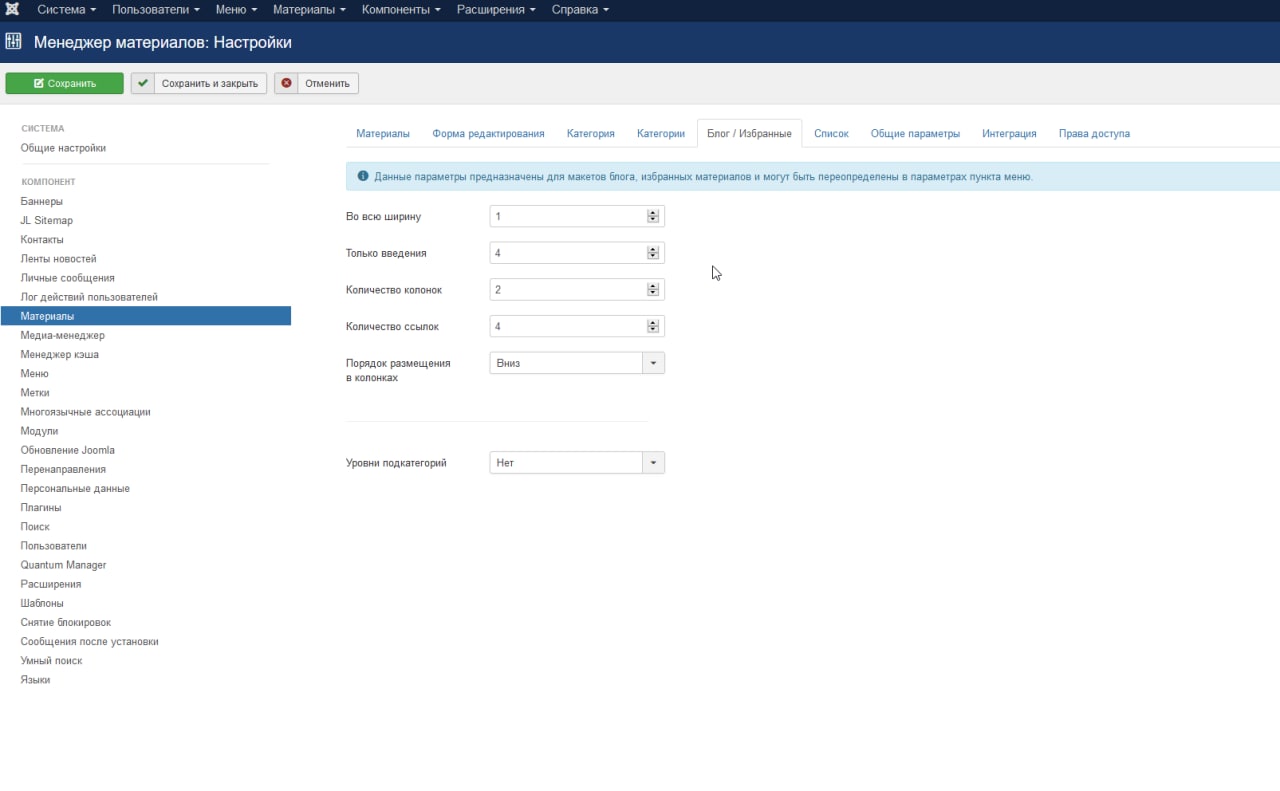Image resolution: width=1280 pixels, height=791 pixels.
Task: Open Снятие блокировок settings
Action: [x=66, y=622]
